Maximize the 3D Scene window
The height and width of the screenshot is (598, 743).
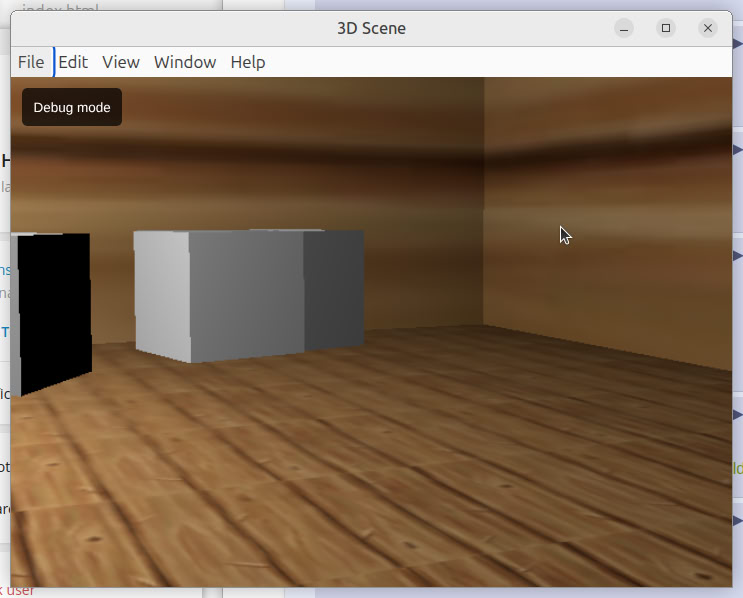(x=666, y=28)
